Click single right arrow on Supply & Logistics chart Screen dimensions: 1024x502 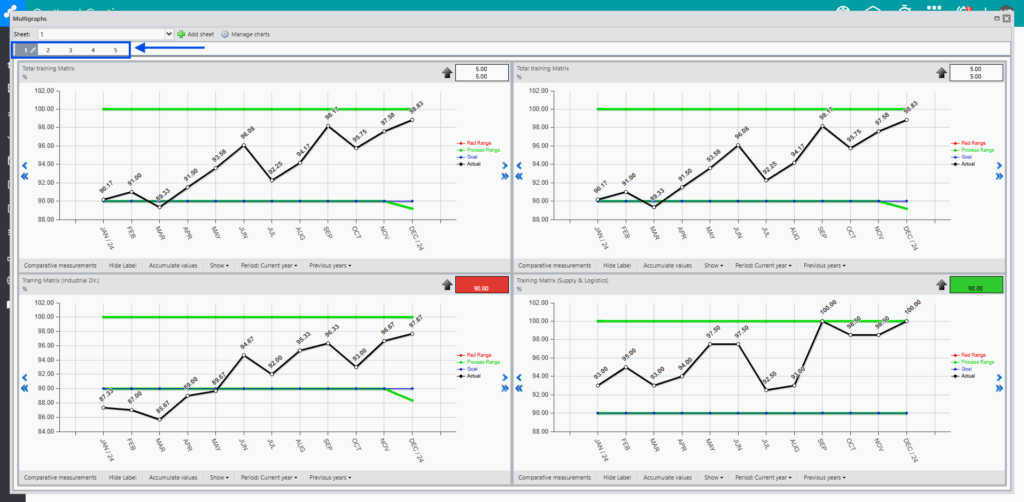coord(999,377)
